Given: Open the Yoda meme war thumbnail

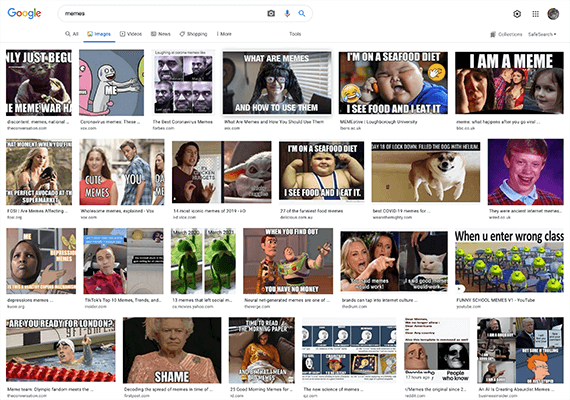Looking at the screenshot, I should [39, 83].
